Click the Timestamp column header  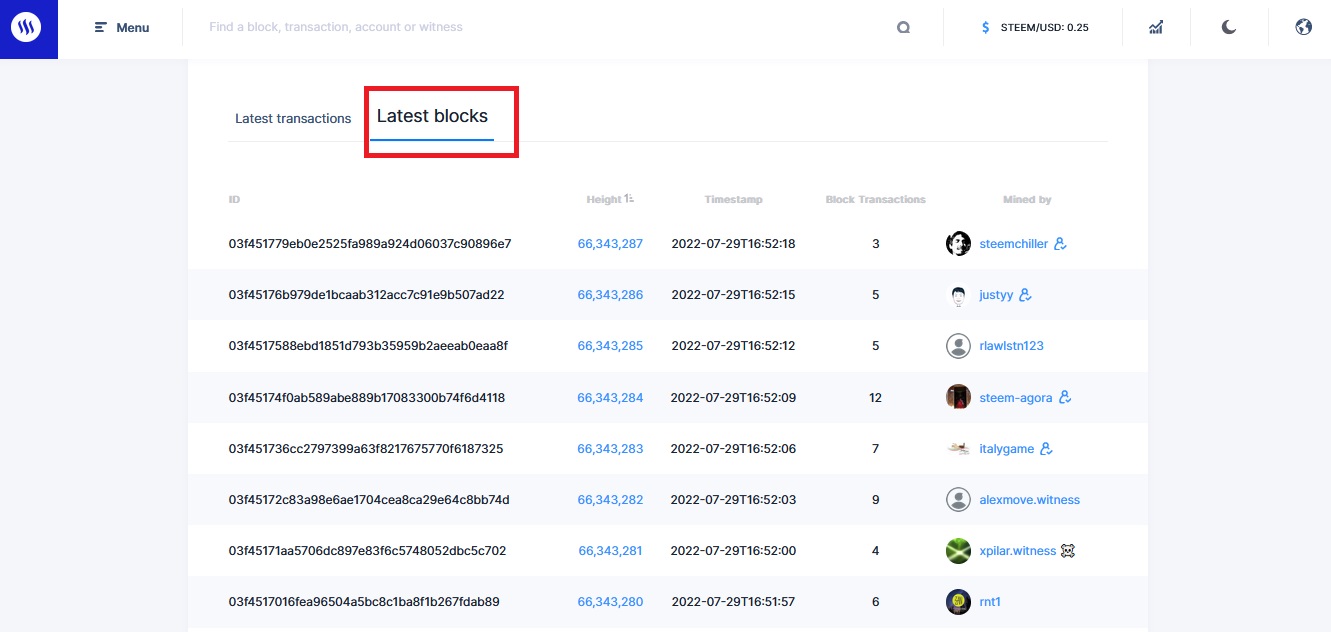coord(733,199)
